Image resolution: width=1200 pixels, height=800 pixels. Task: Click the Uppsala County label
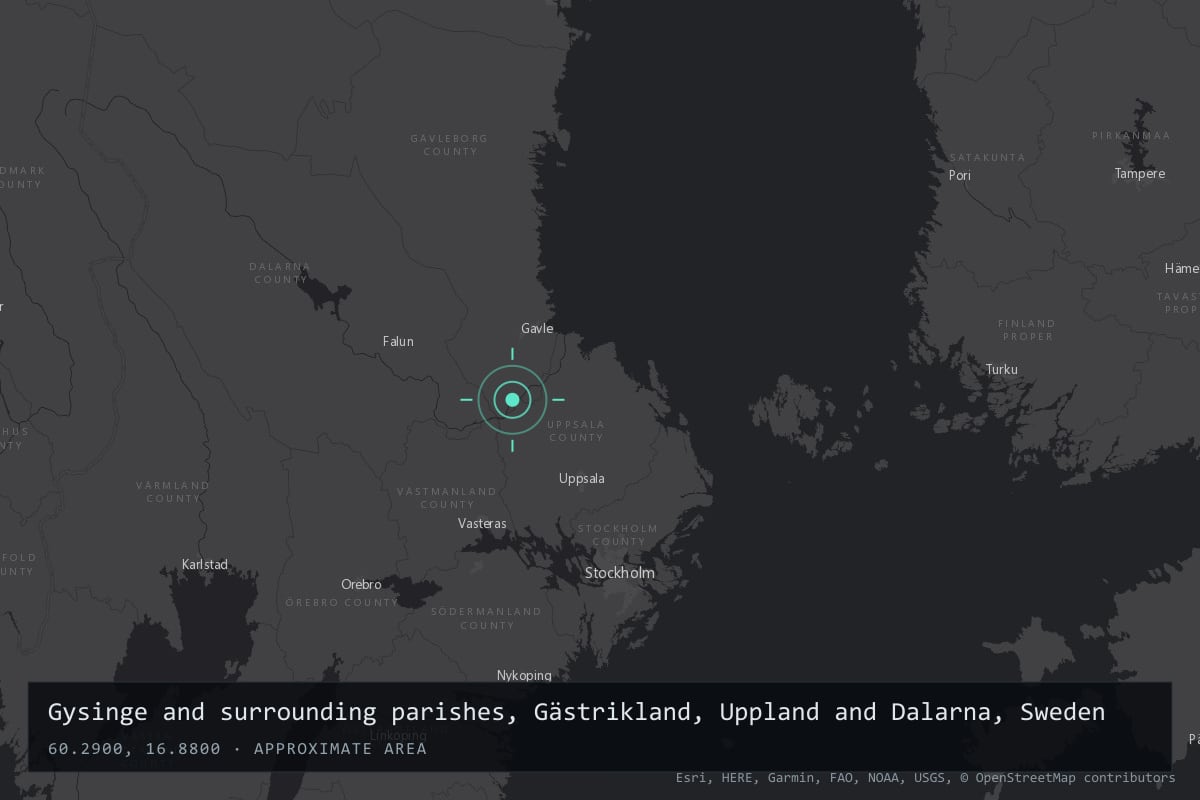[x=576, y=431]
